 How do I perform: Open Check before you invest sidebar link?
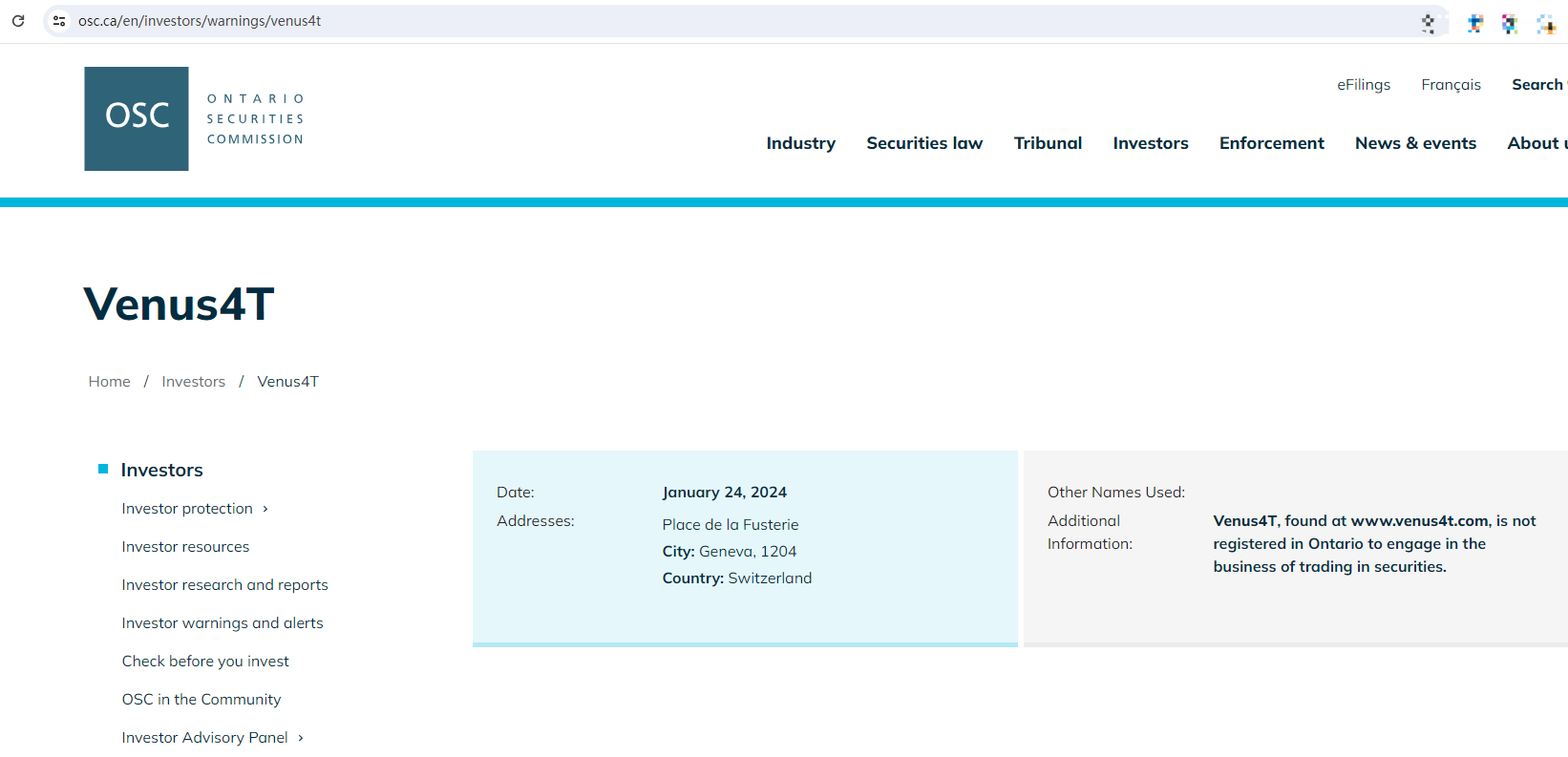(205, 662)
